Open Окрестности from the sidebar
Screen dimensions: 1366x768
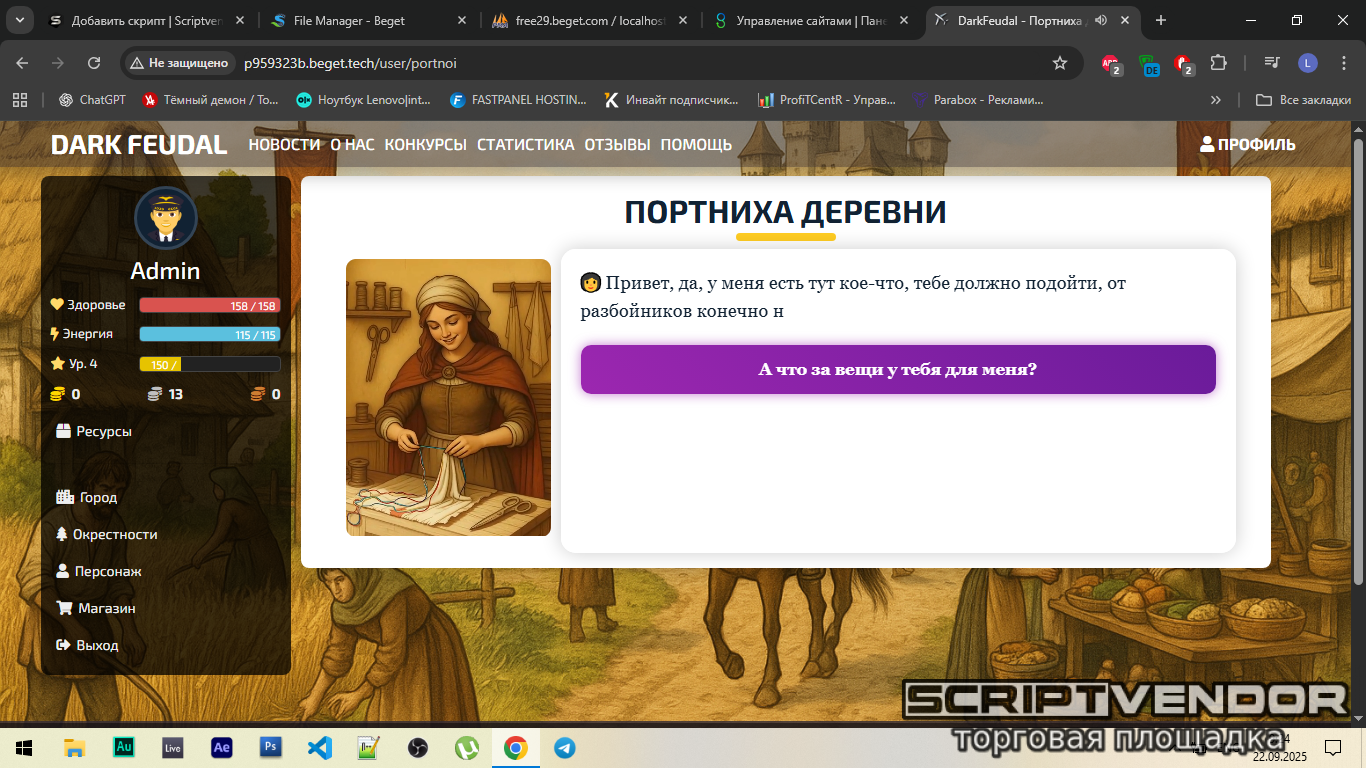click(106, 534)
